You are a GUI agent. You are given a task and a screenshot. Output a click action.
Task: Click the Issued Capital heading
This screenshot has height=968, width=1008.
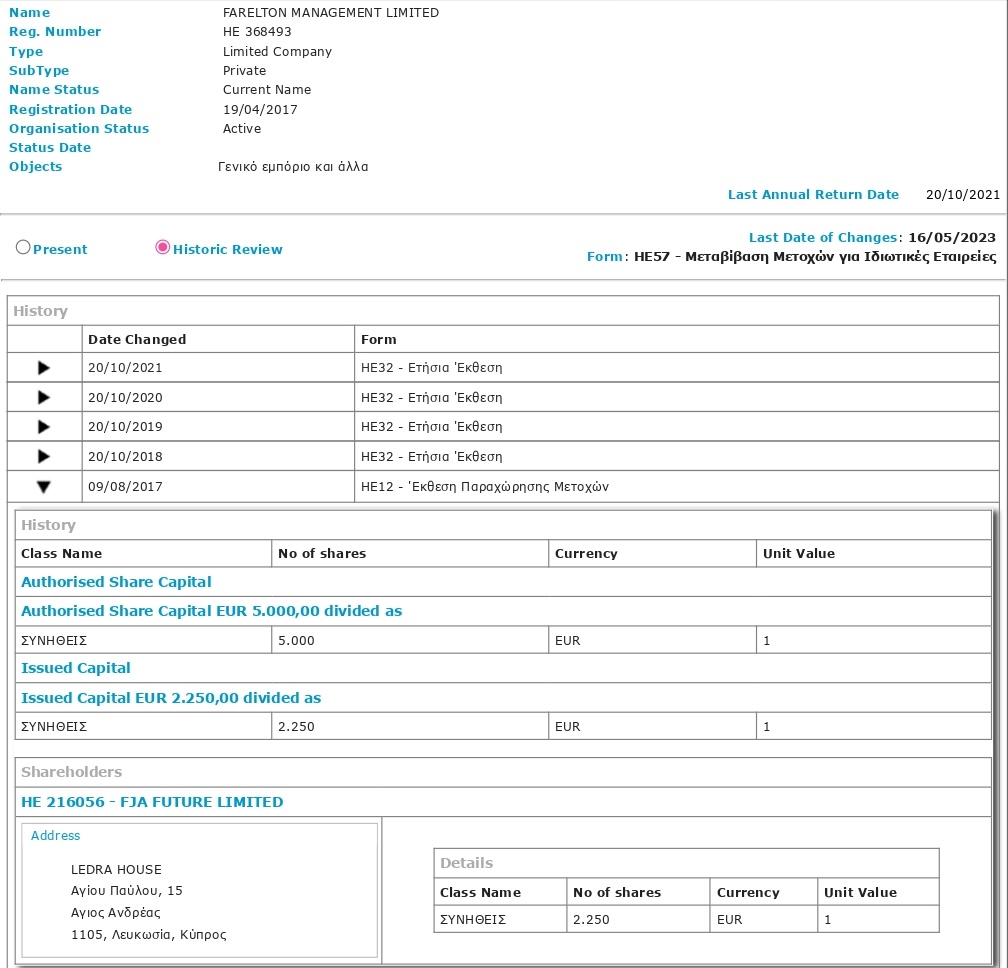pyautogui.click(x=76, y=668)
